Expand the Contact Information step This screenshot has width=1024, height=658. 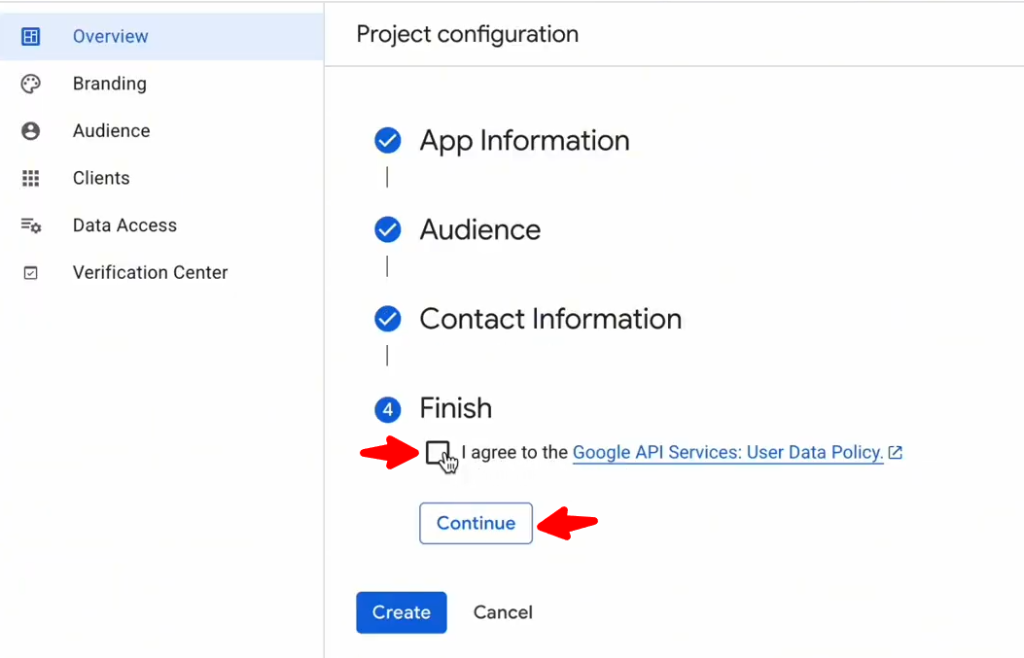pos(550,319)
